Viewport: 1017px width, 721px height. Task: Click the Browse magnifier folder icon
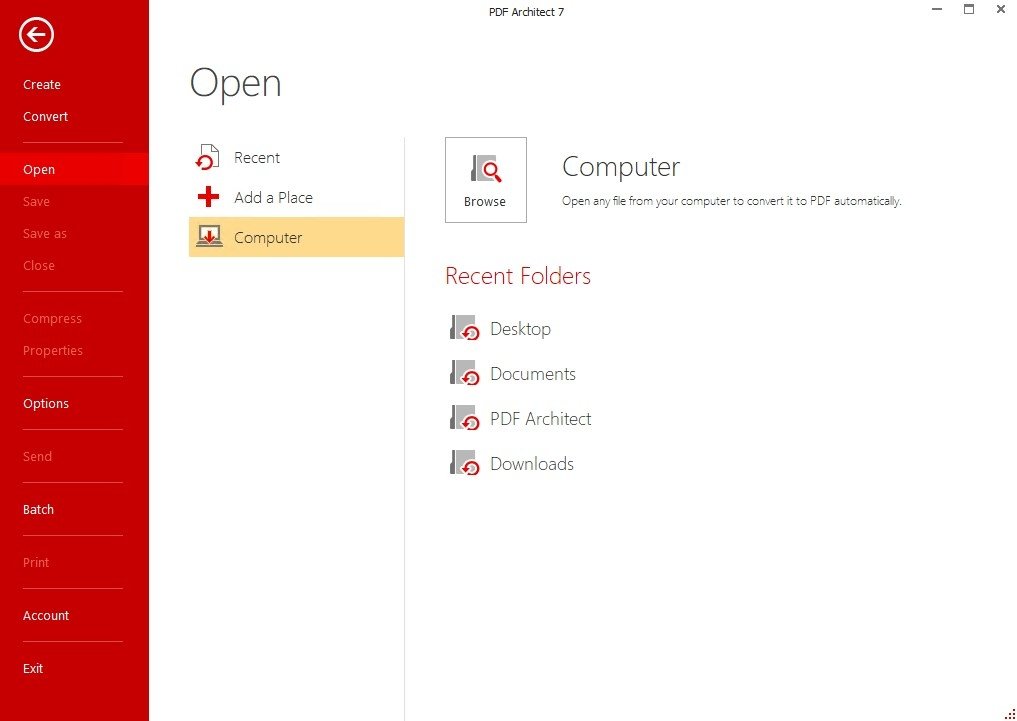coord(486,169)
